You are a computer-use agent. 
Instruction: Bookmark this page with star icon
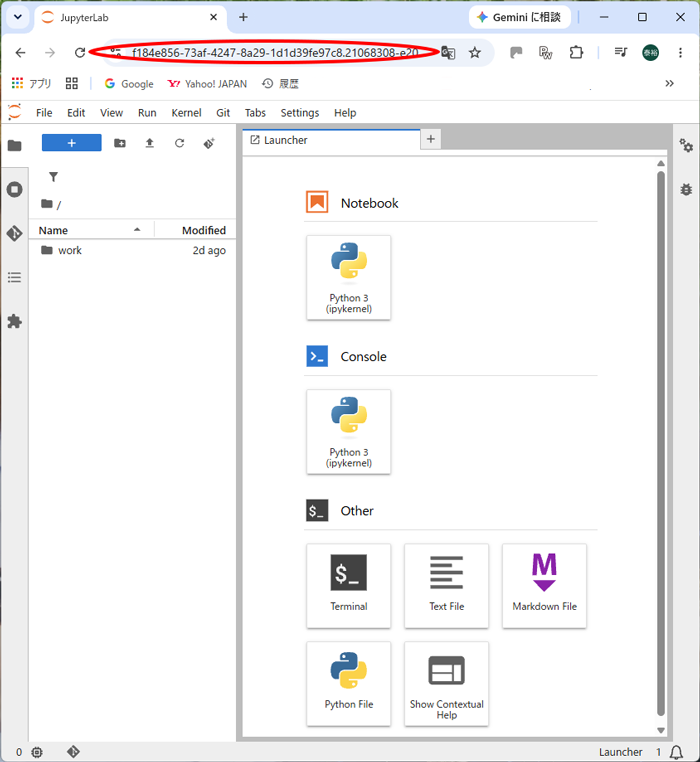tap(474, 52)
